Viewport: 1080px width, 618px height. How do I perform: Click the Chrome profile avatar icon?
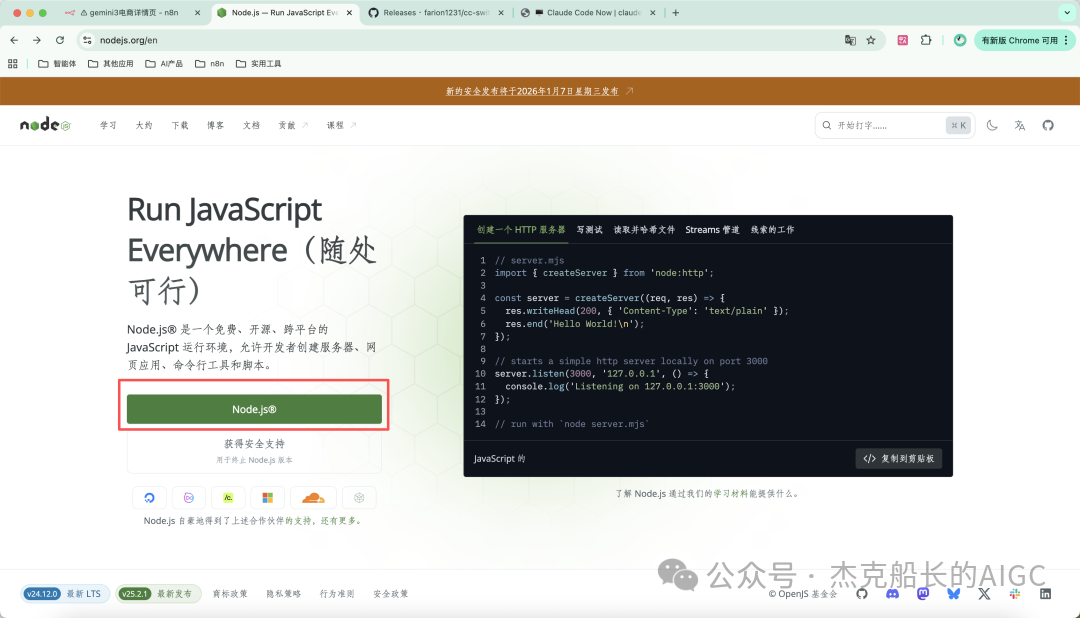(959, 40)
